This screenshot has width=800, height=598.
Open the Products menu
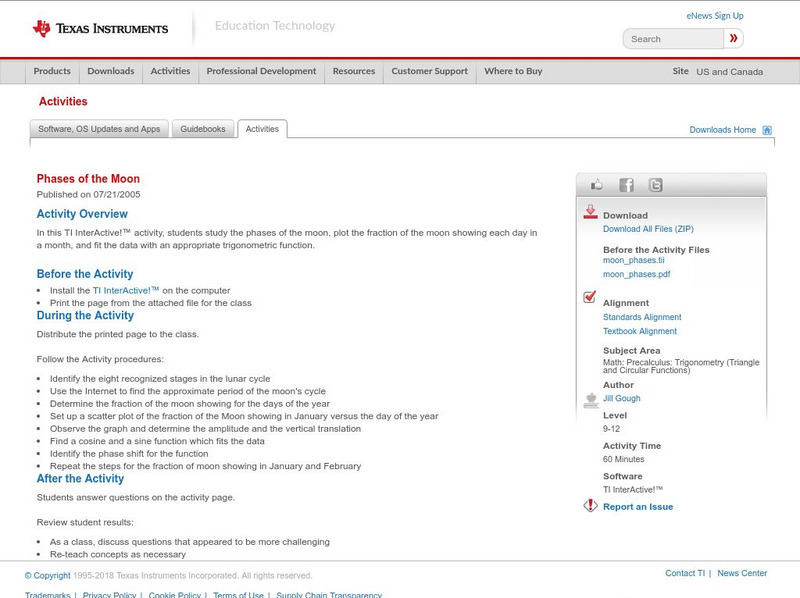click(x=52, y=72)
